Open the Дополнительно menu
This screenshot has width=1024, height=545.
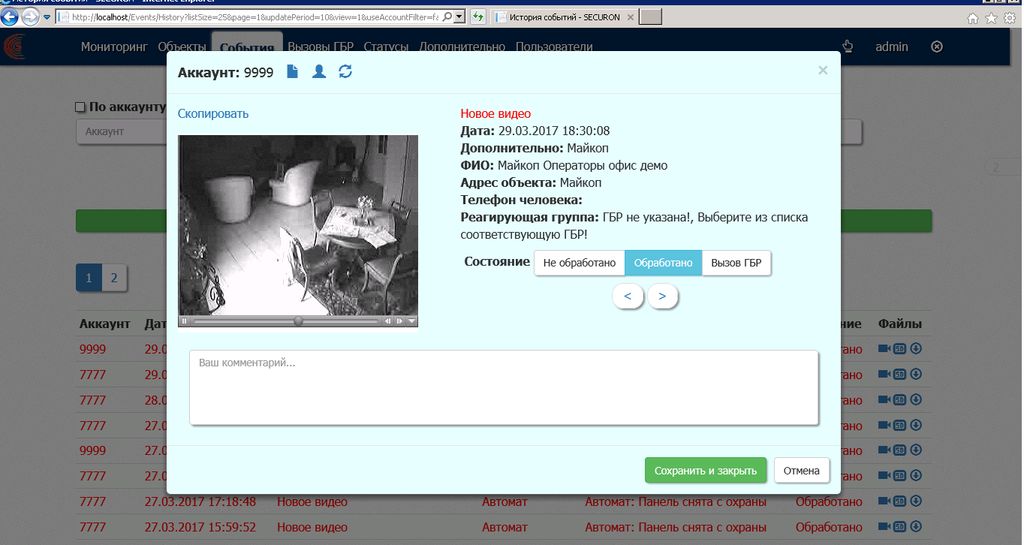[x=462, y=46]
